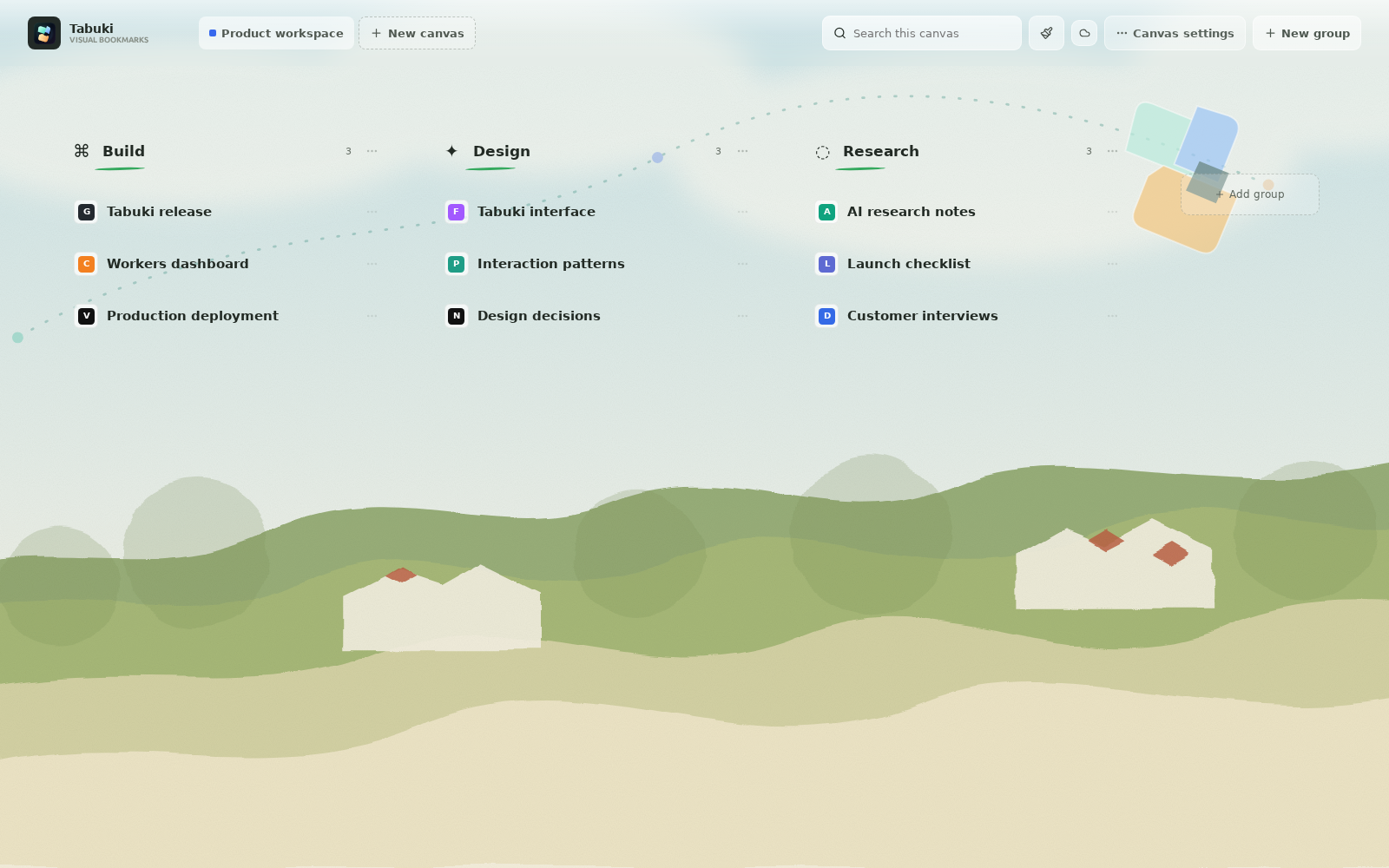Open the Canvas settings menu
Screen dimensions: 1389x868
(1175, 33)
